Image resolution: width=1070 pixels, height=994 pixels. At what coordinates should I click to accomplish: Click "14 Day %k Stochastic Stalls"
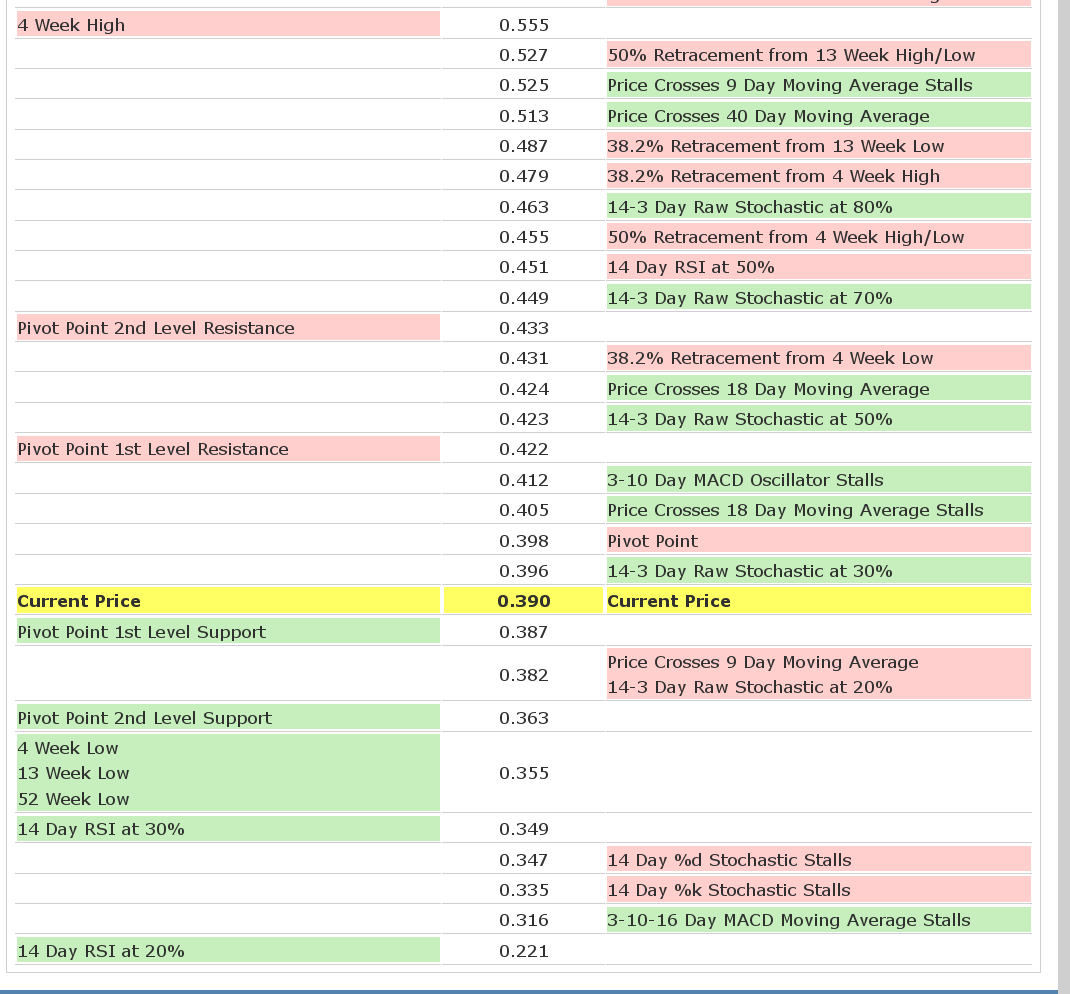[729, 890]
